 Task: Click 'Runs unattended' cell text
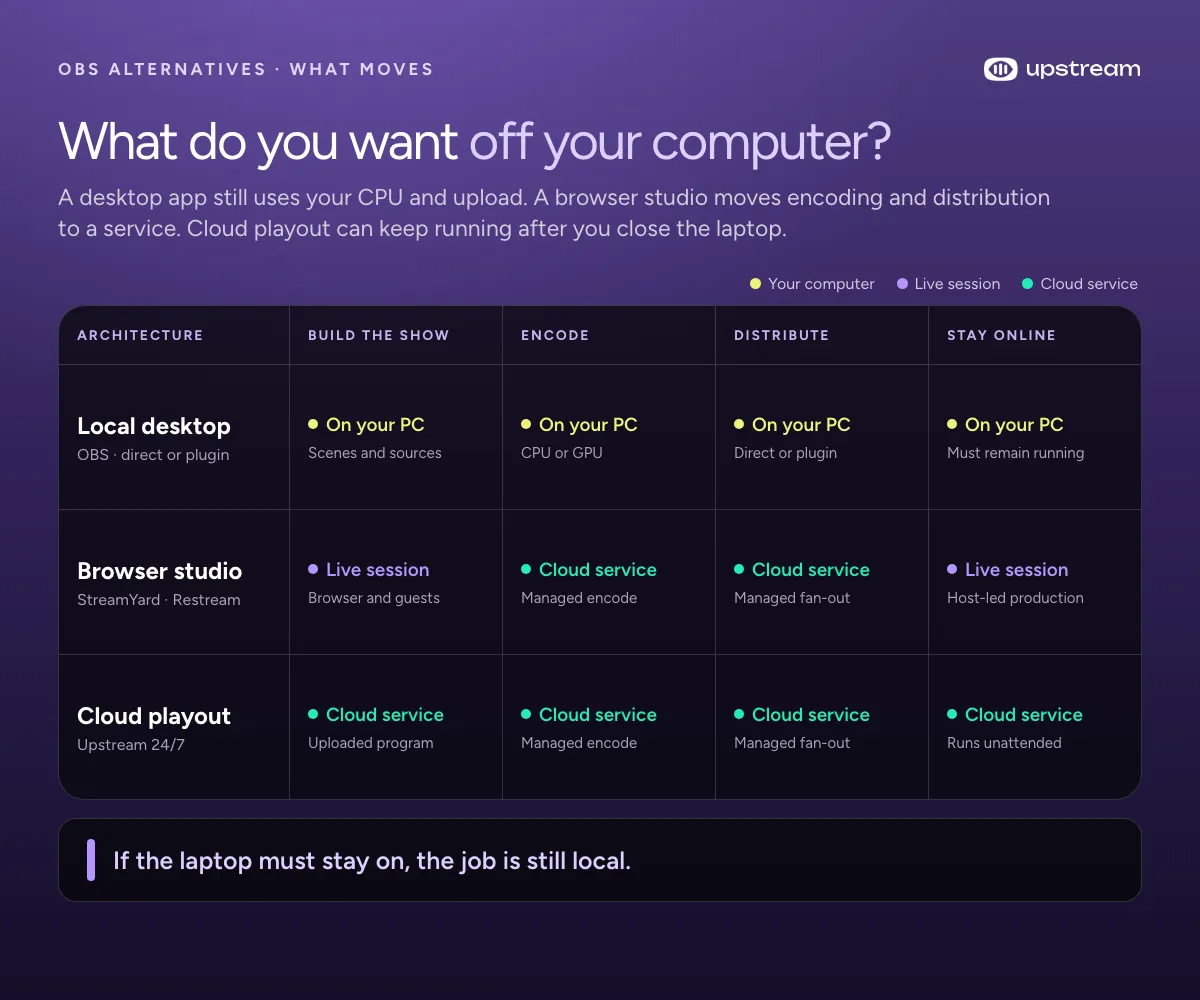[x=1004, y=743]
